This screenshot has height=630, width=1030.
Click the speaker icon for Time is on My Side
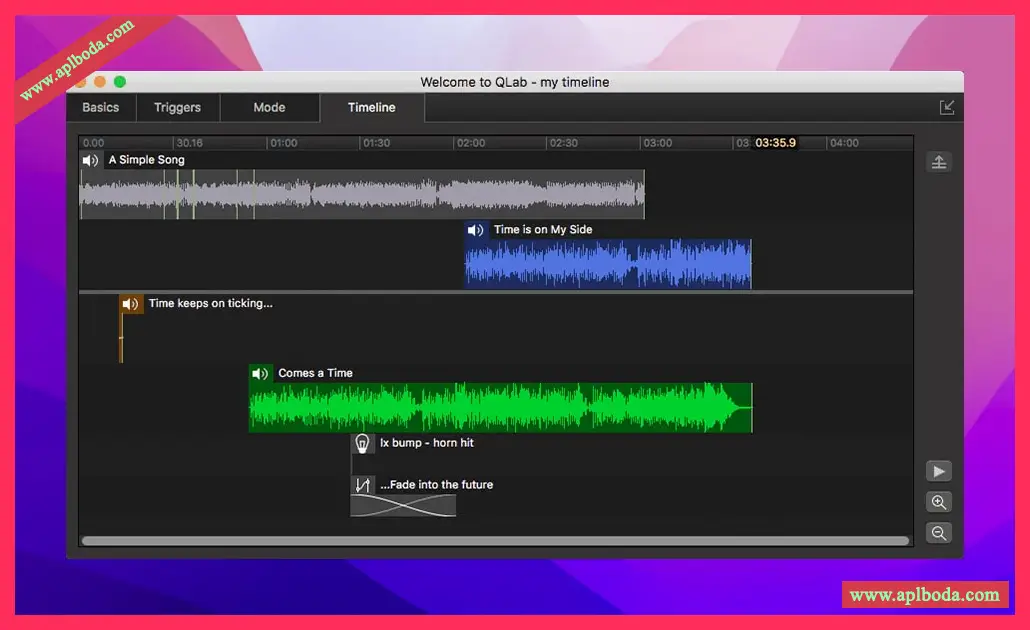click(476, 230)
